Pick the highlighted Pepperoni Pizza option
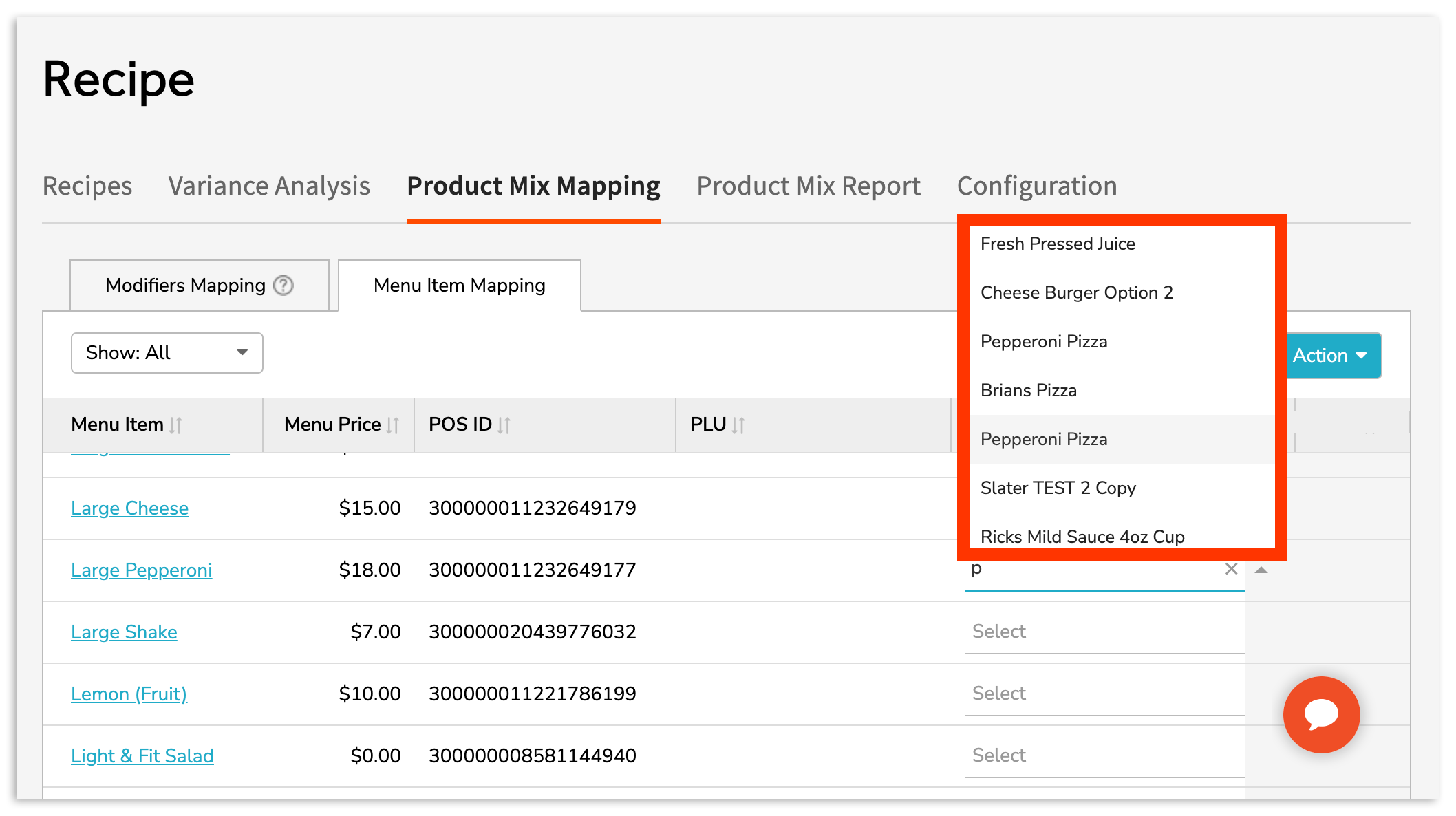Screen dimensions: 1456x816 pyautogui.click(x=1044, y=439)
